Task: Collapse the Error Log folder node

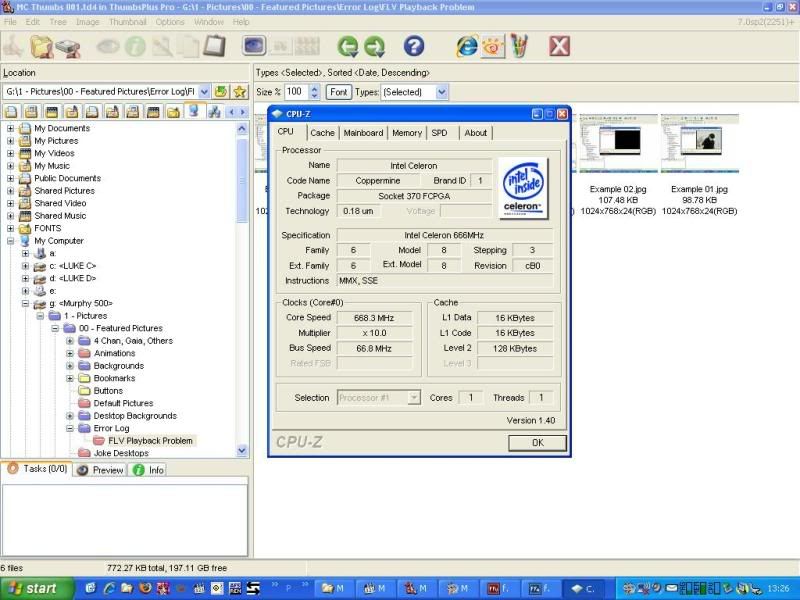Action: pyautogui.click(x=70, y=429)
